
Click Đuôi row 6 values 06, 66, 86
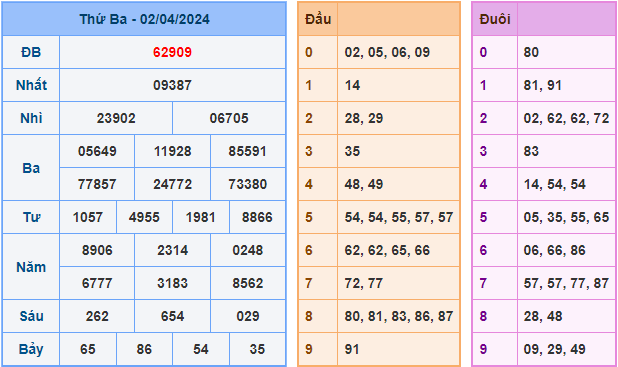[555, 250]
